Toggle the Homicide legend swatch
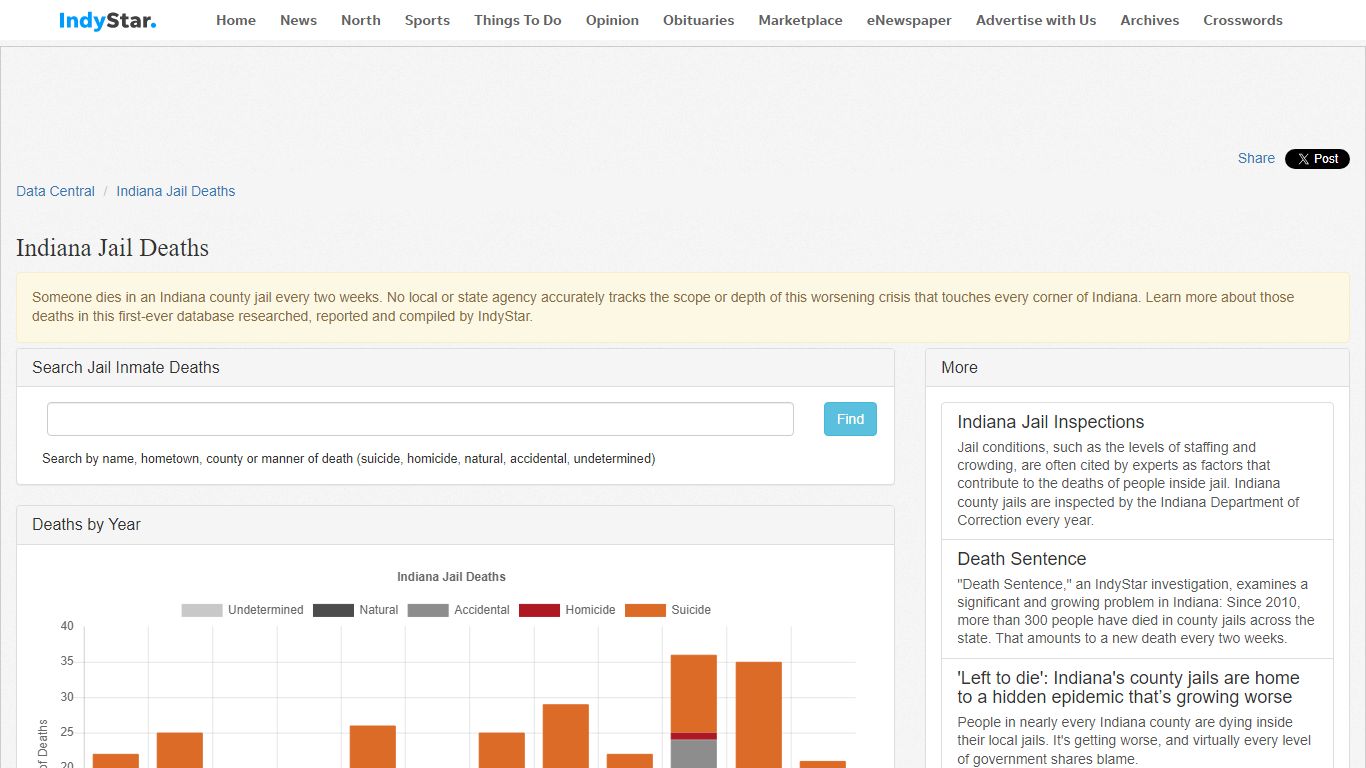 [539, 610]
